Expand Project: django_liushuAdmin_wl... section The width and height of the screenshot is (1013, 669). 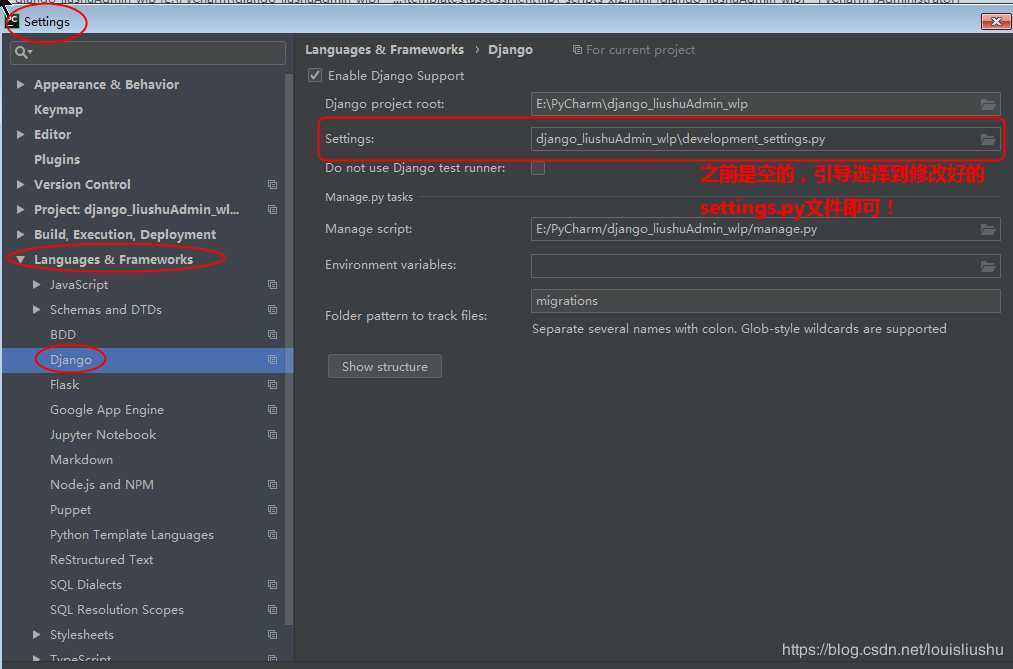[20, 210]
